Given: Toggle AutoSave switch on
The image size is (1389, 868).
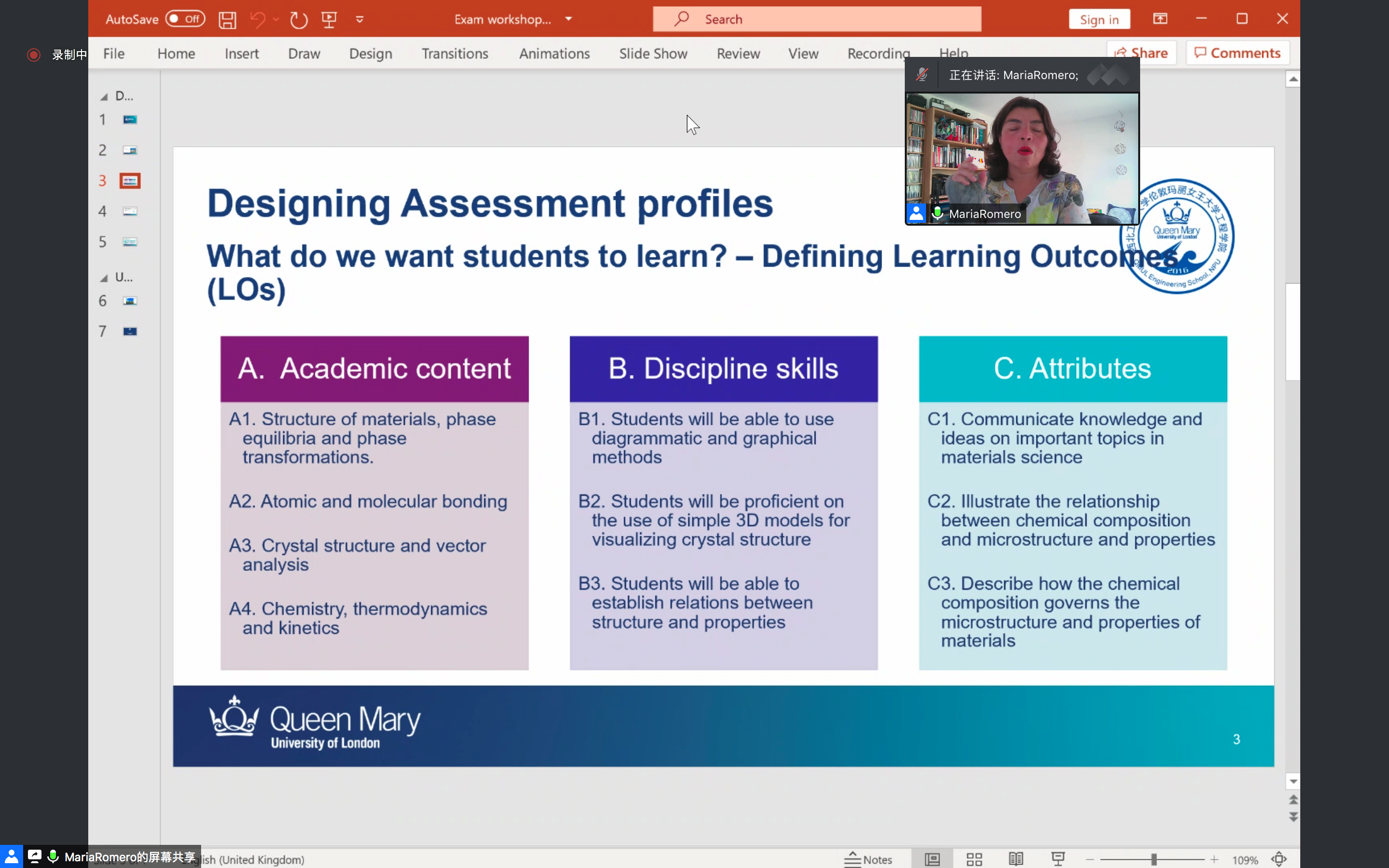Looking at the screenshot, I should 185,19.
